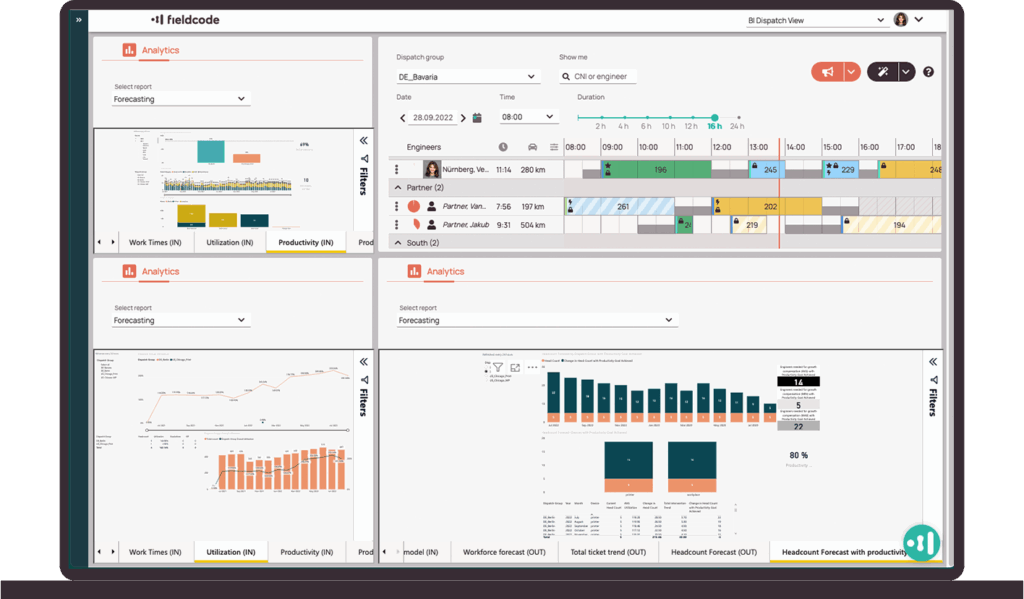Image resolution: width=1024 pixels, height=599 pixels.
Task: Switch to Work Times (IN) tab in top-left panel
Action: [155, 243]
